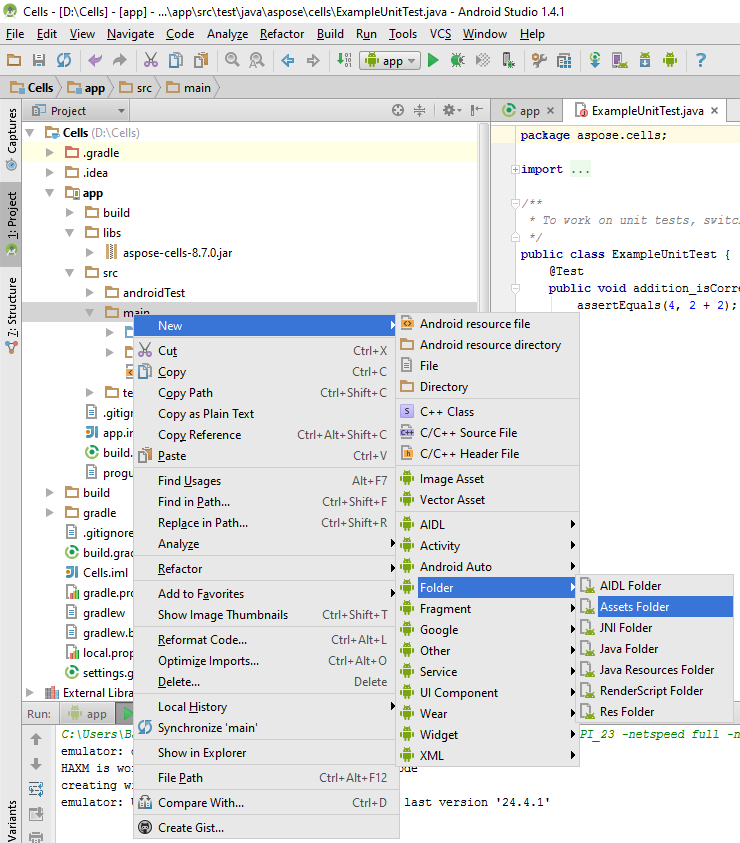Close the ExampleUnitTest.java tab
740x843 pixels.
click(714, 111)
